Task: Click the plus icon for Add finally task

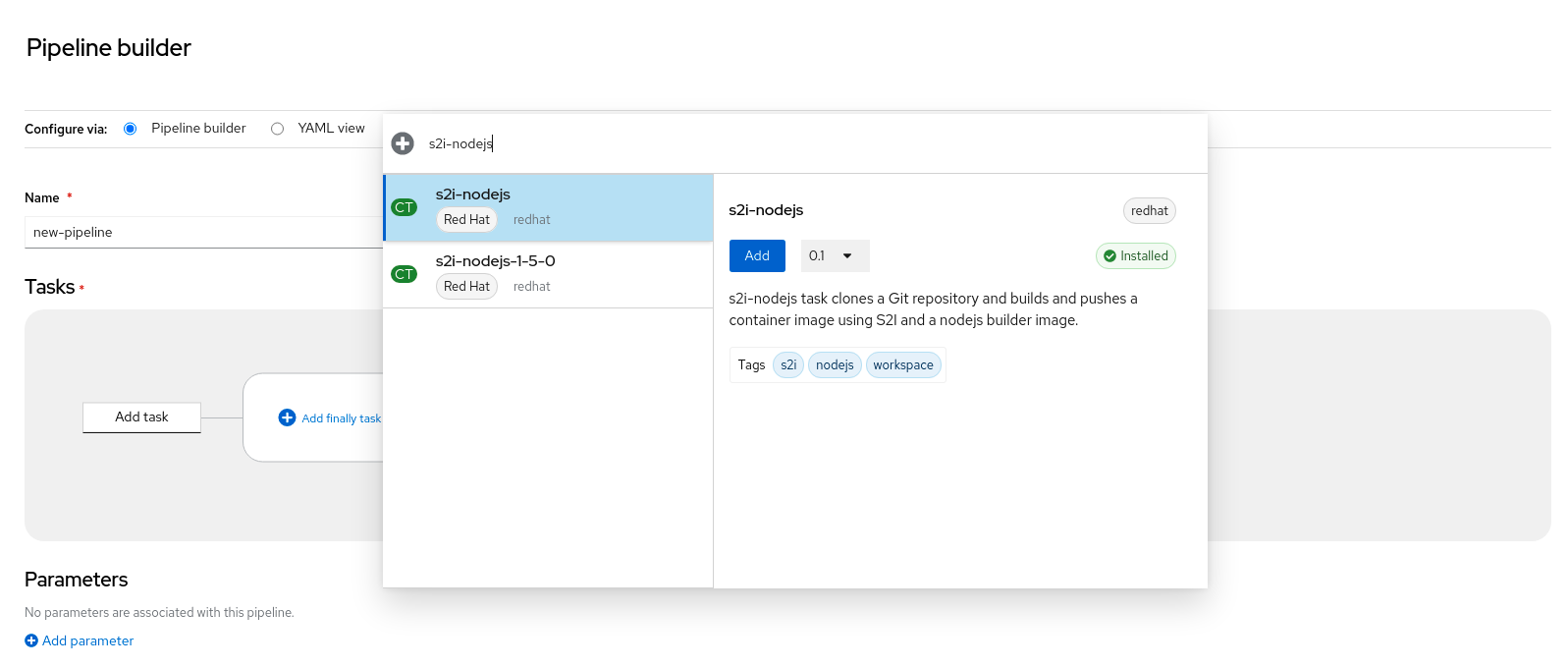Action: click(x=287, y=417)
